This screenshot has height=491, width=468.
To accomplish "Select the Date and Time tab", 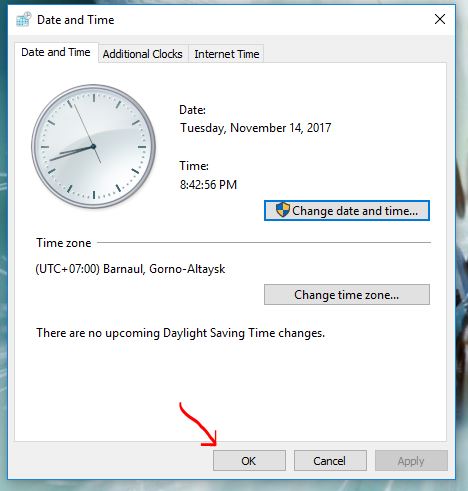I will click(56, 52).
